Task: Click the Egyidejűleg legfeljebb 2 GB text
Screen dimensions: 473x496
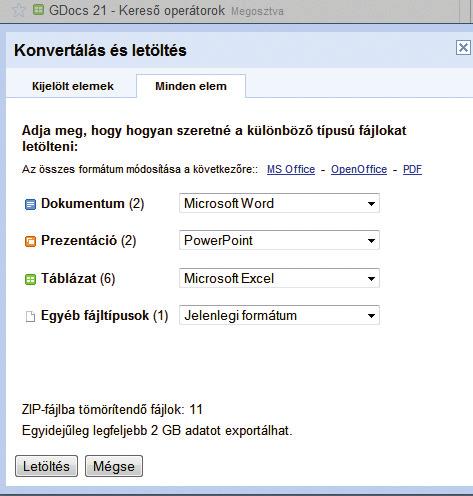Action: coord(157,431)
